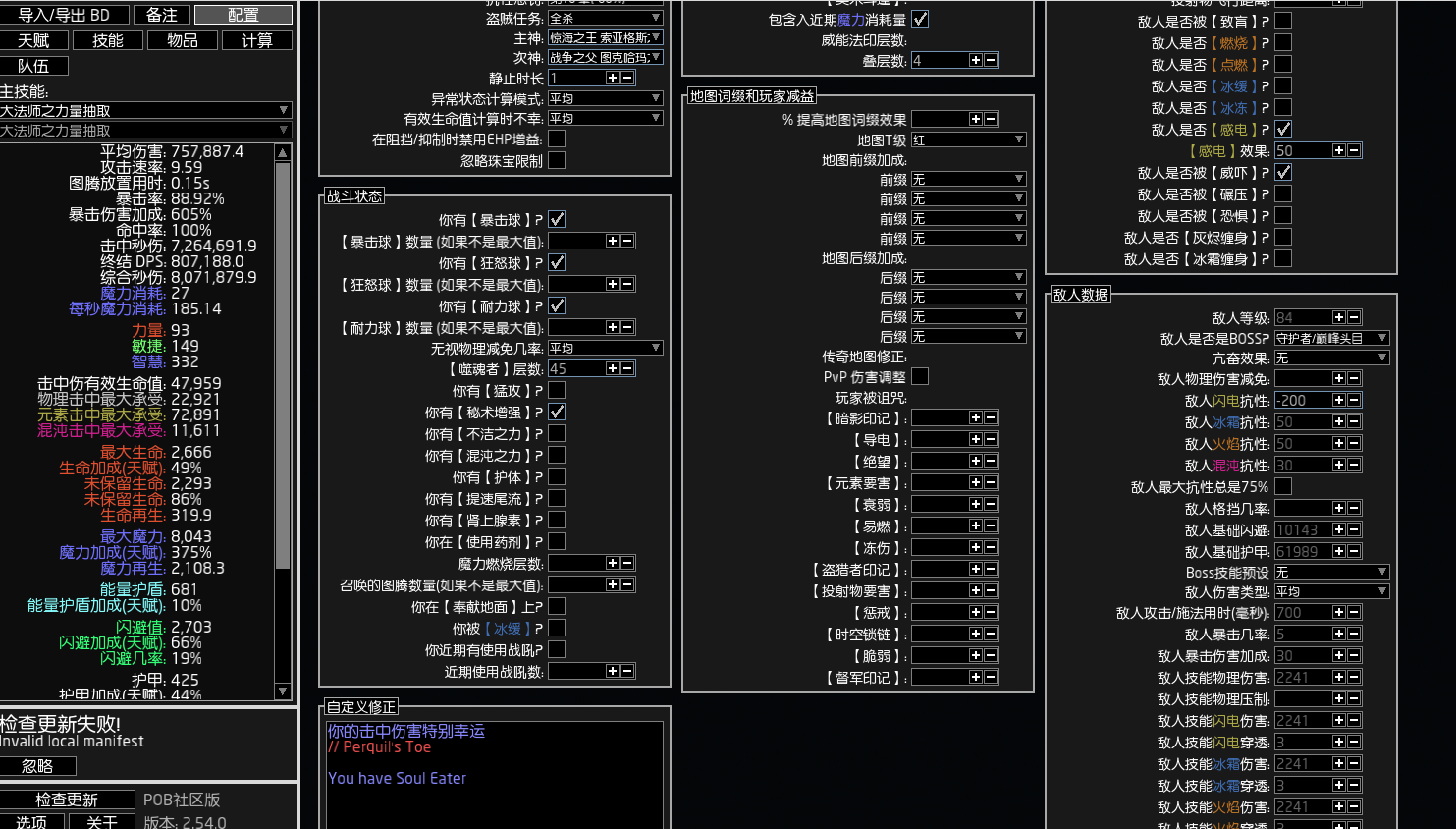
Task: Click the minus button for 【感电】效果
Action: pyautogui.click(x=1354, y=150)
